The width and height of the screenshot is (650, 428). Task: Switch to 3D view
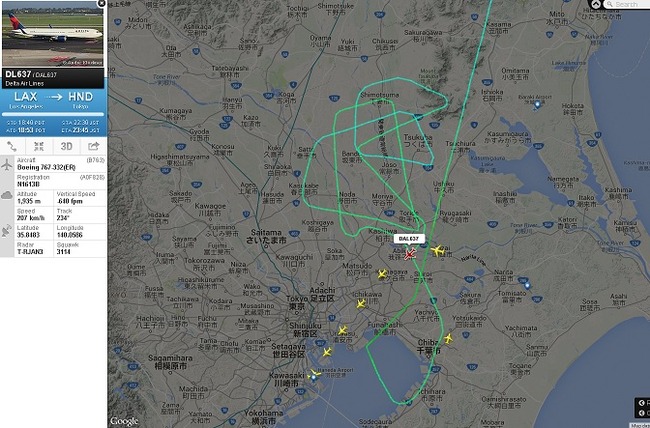click(x=66, y=146)
